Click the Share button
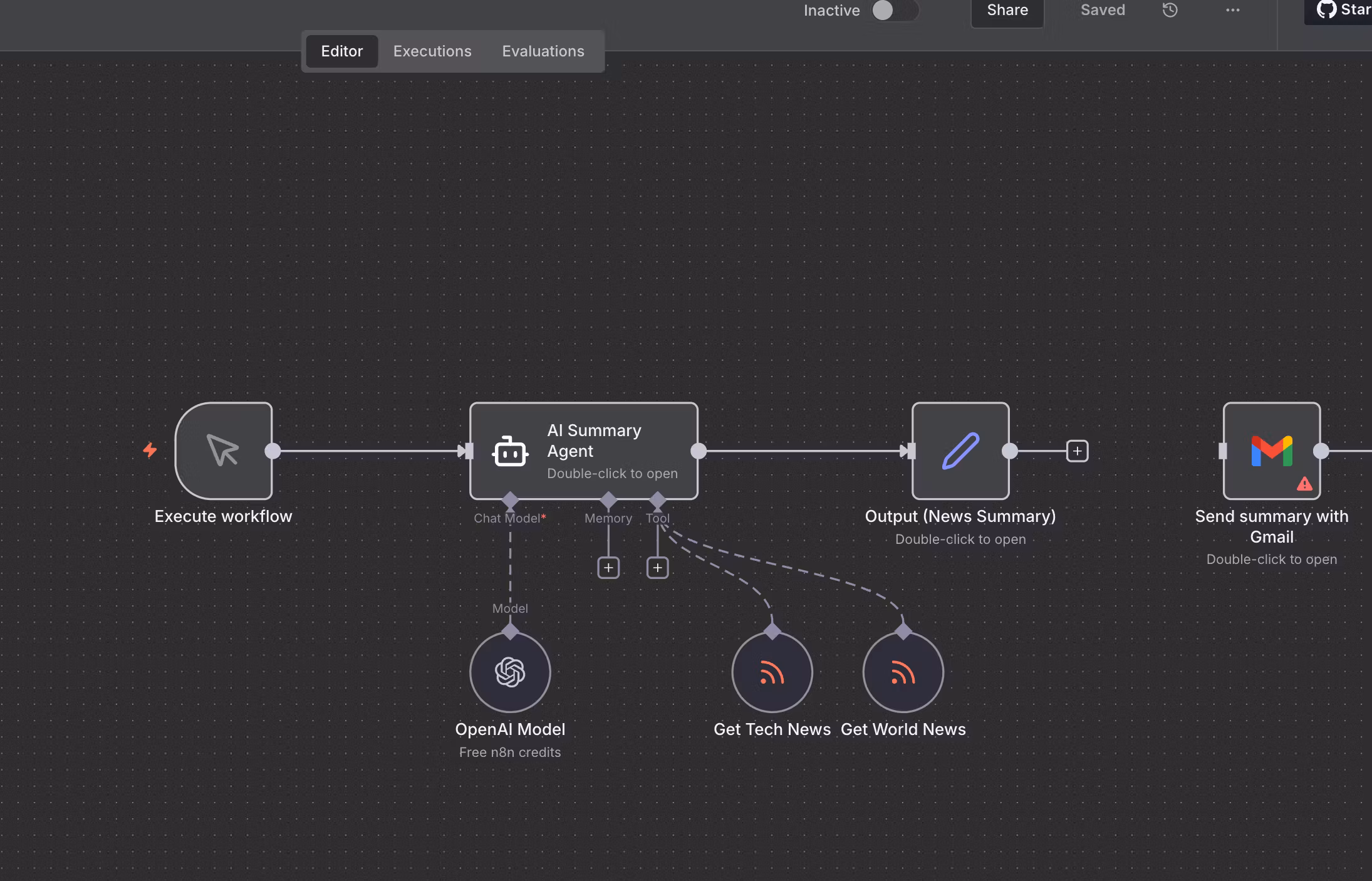 click(x=1007, y=11)
